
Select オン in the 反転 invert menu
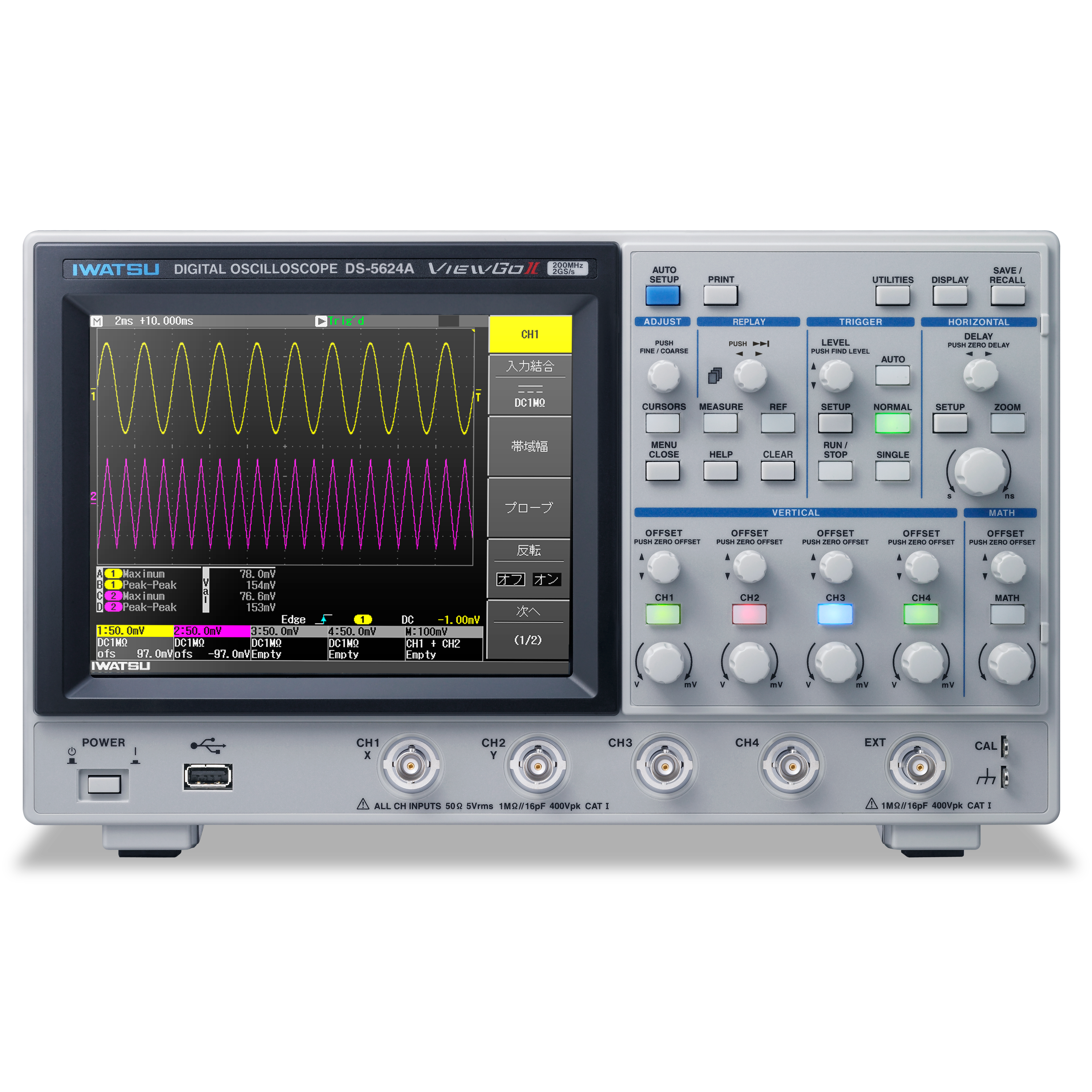point(547,579)
